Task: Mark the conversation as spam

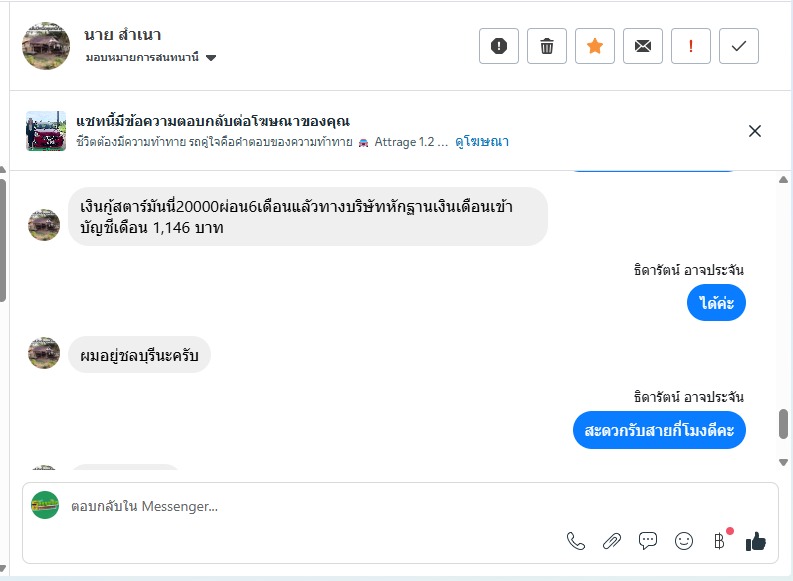Action: pos(499,46)
